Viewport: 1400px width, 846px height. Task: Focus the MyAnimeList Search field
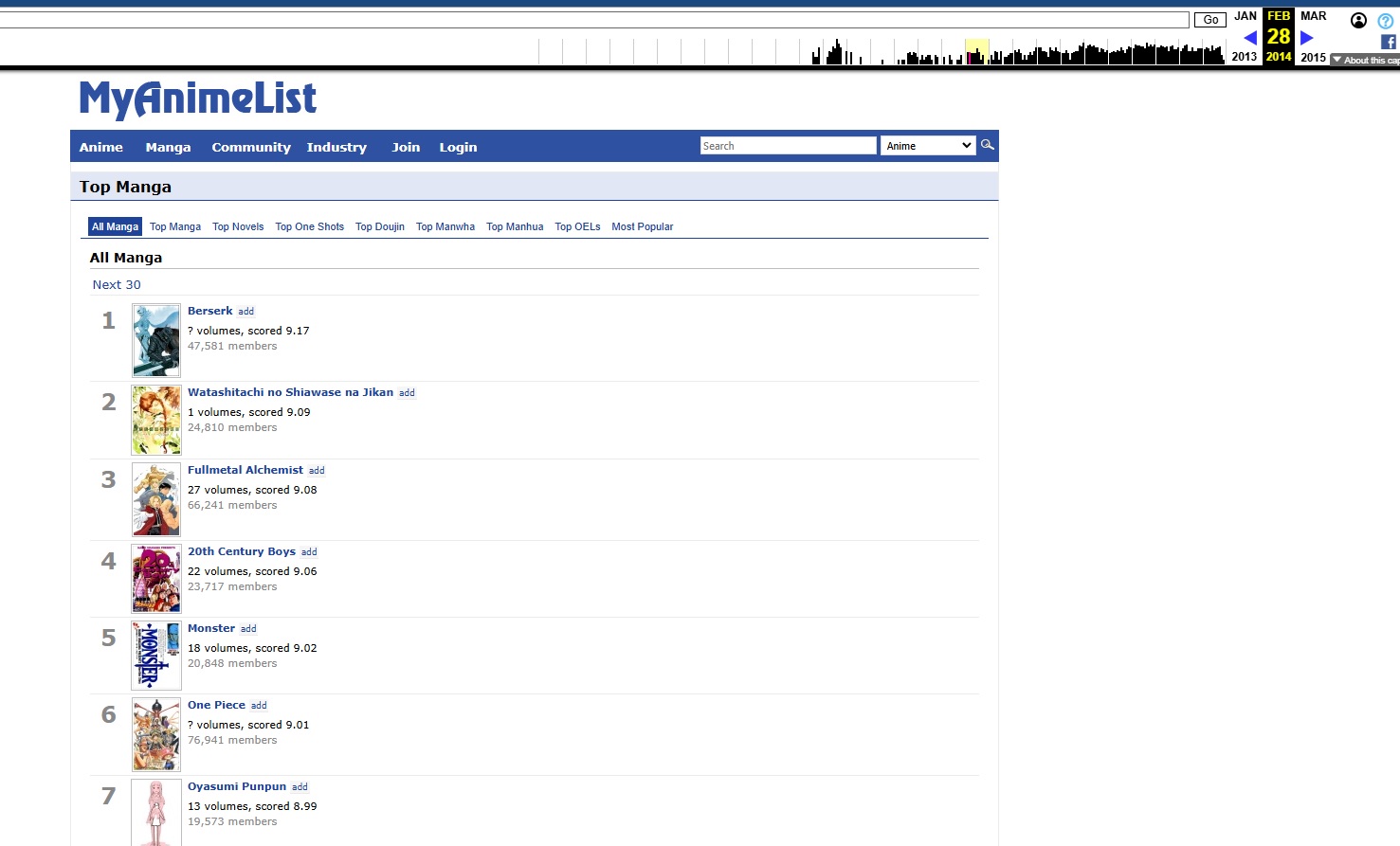(788, 145)
